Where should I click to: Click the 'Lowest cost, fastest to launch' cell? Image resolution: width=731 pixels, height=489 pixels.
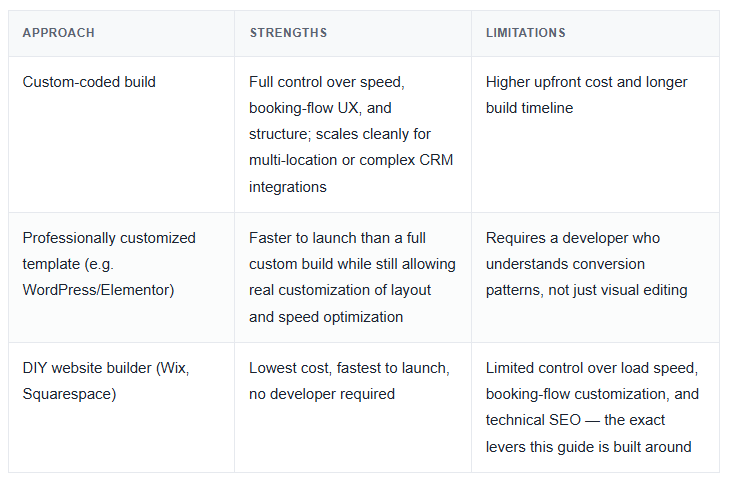tap(353, 407)
